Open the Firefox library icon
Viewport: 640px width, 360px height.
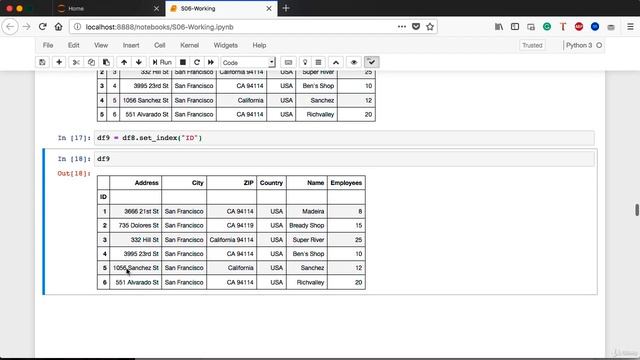tap(499, 27)
